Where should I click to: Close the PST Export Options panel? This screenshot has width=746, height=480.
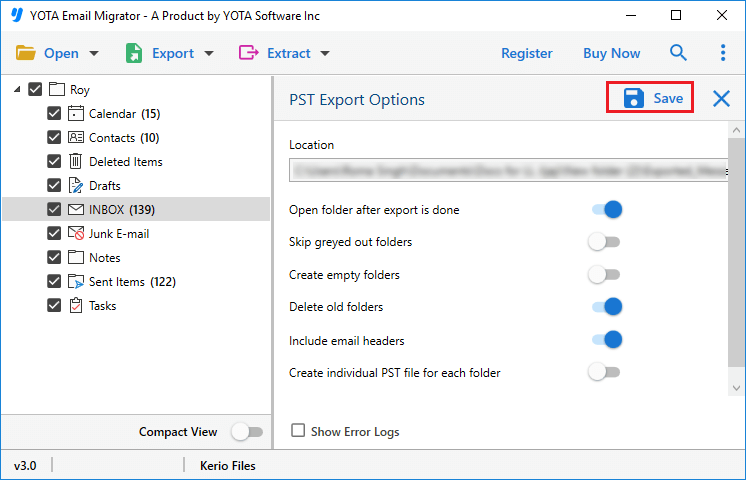click(x=721, y=98)
